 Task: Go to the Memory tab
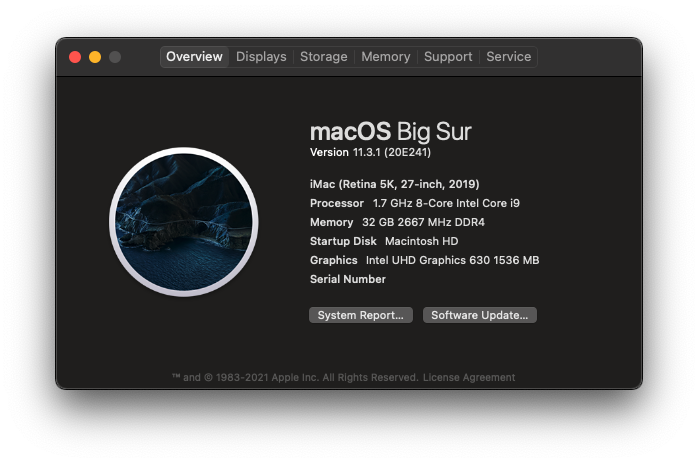click(386, 57)
